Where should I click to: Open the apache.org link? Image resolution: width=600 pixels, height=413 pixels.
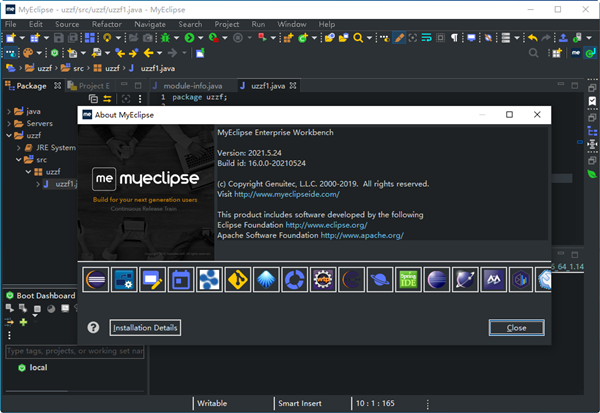(x=362, y=235)
